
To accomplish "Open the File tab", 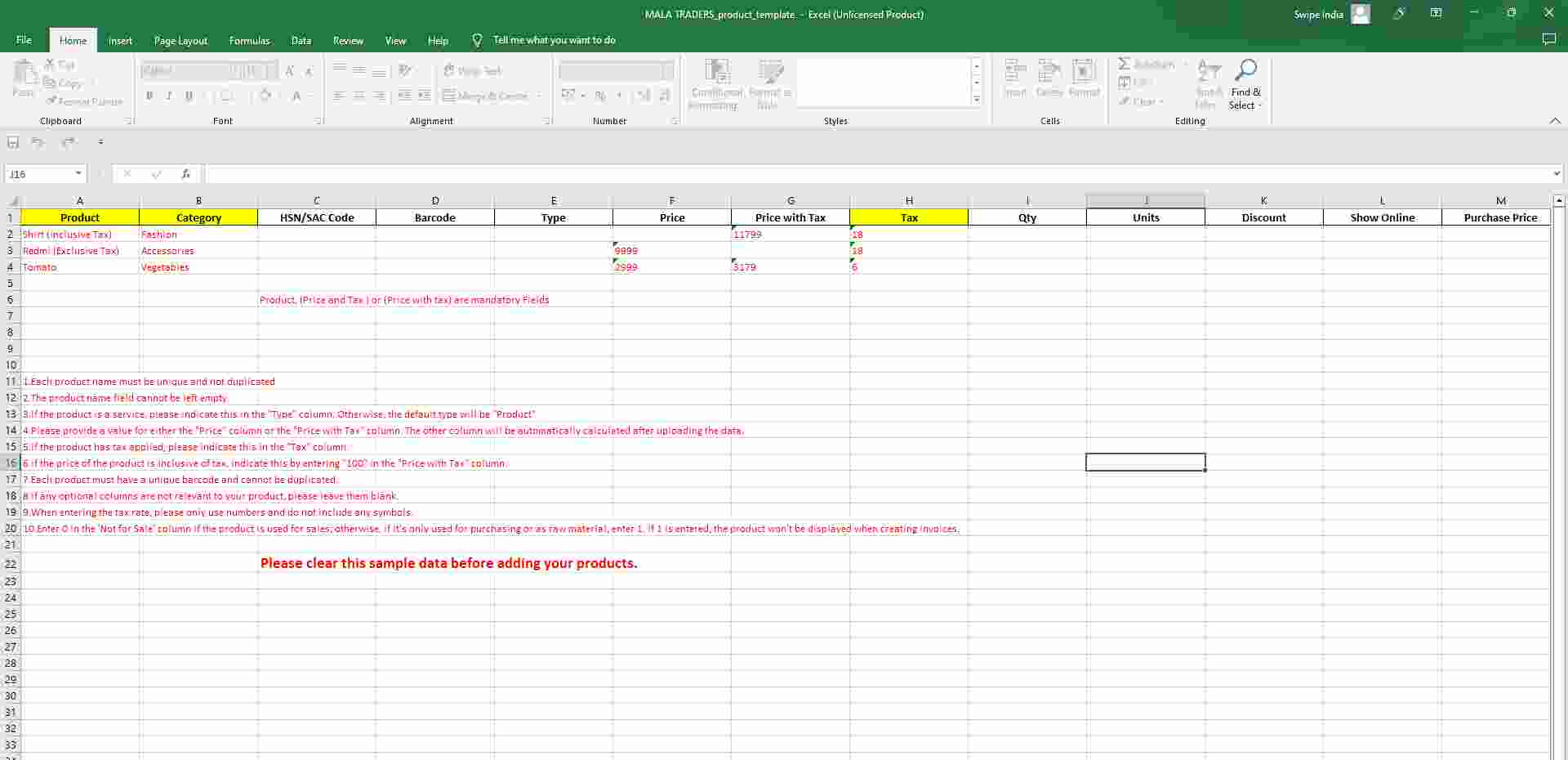I will click(x=24, y=40).
